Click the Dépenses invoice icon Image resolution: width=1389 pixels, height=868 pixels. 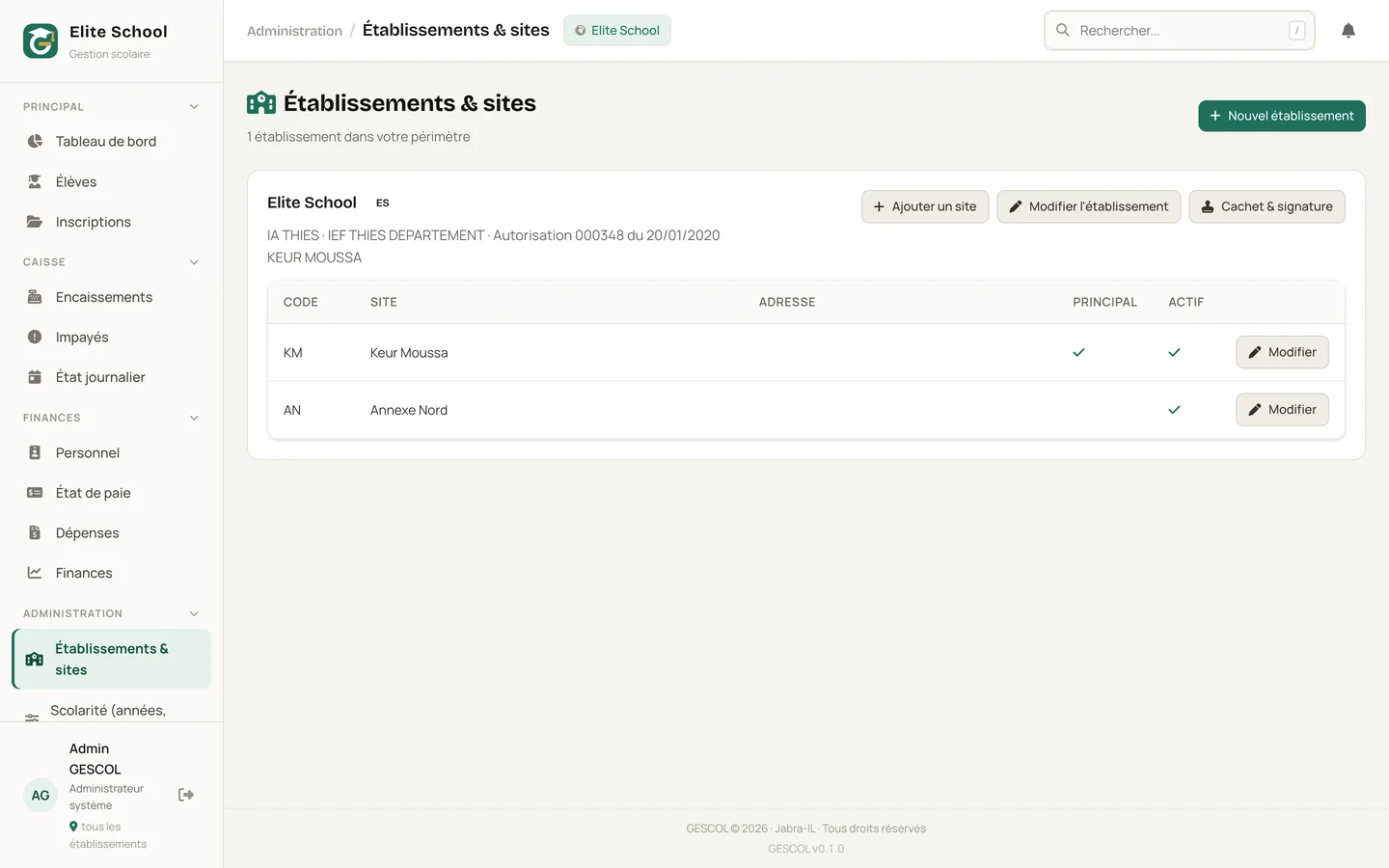tap(35, 532)
